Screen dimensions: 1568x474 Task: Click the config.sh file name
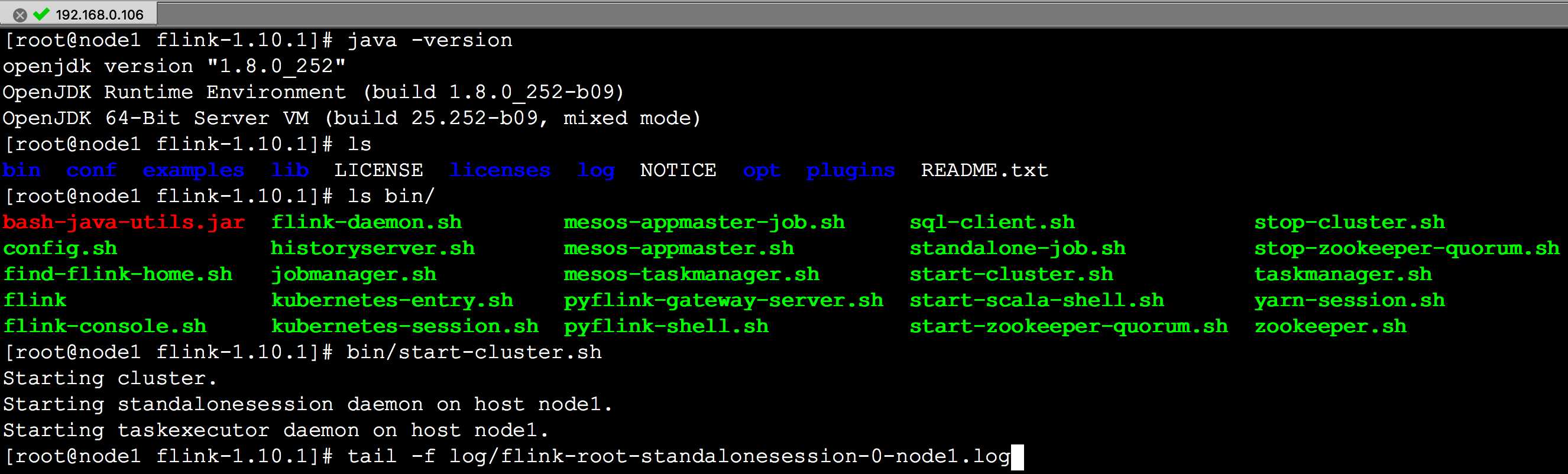[x=60, y=249]
